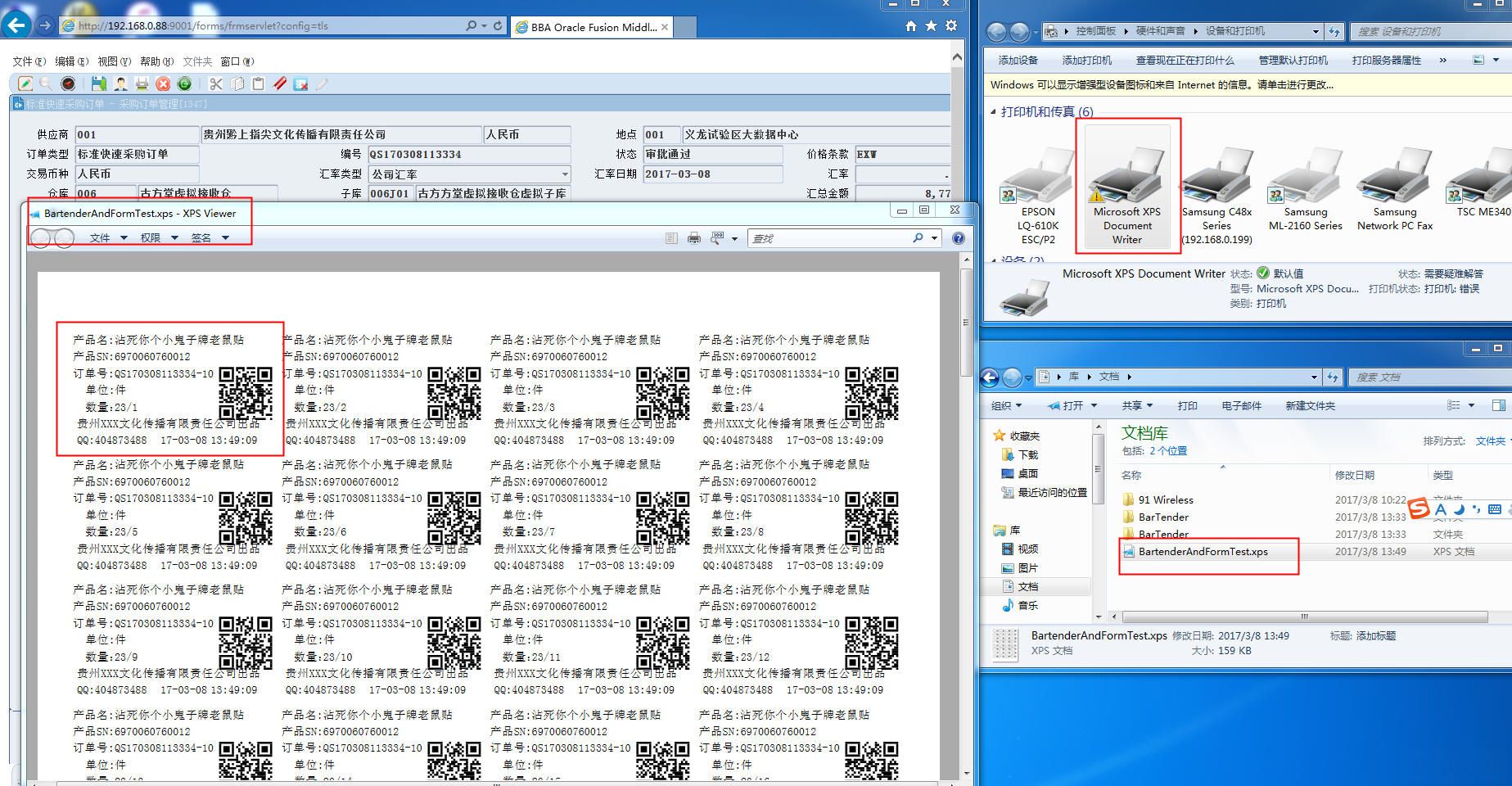Screen dimensions: 1512x786
Task: Click the red X delete icon in Forms toolbar
Action: pos(163,84)
